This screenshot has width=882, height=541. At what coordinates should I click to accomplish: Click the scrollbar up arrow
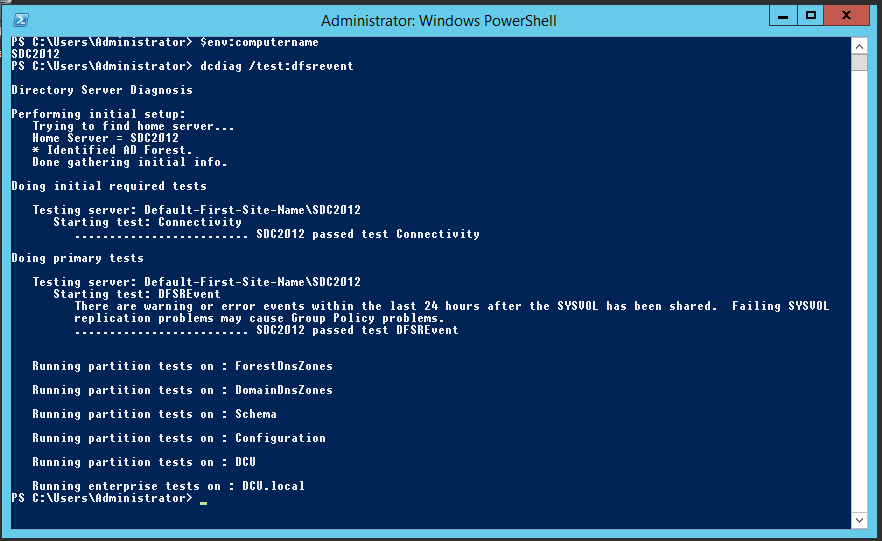859,45
